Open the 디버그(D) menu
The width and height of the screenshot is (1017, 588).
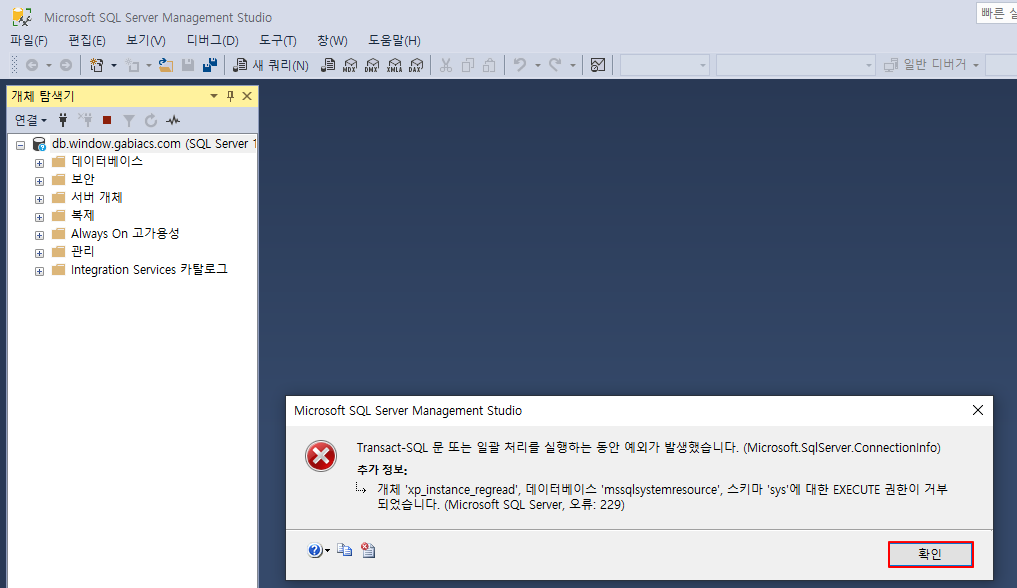213,40
